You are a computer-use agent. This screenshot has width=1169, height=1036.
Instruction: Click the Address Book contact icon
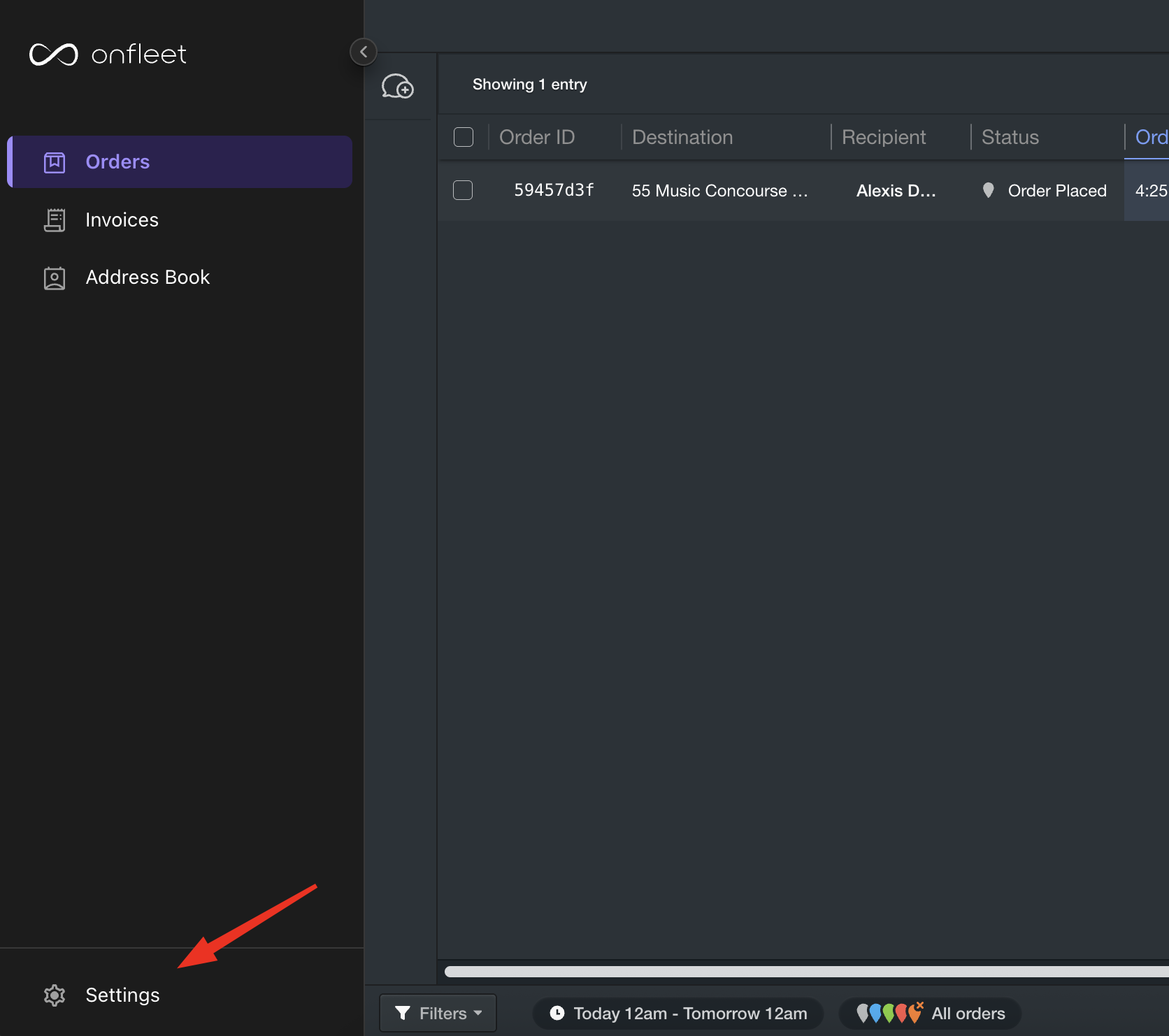coord(55,278)
